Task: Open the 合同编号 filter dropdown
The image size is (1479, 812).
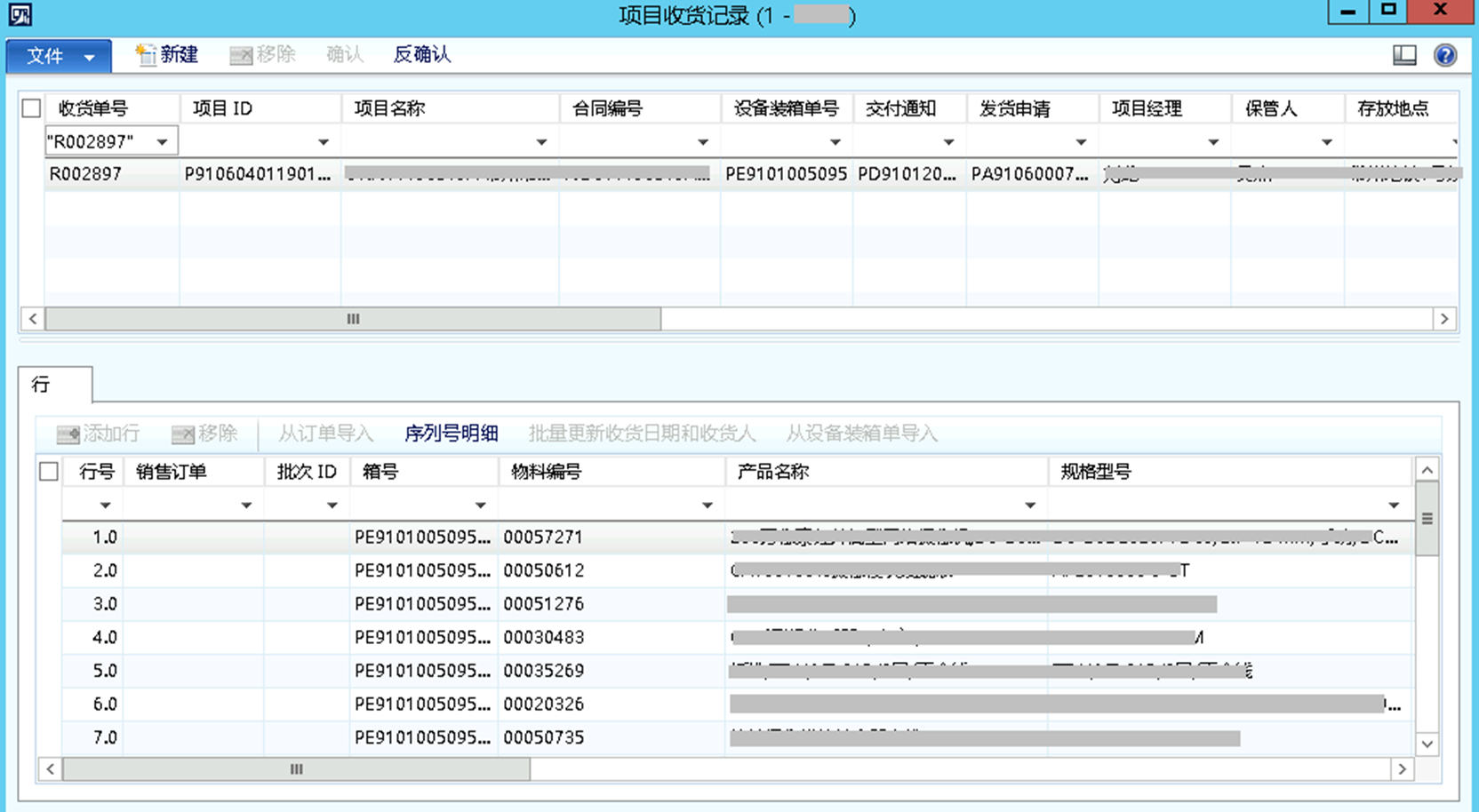Action: pos(703,141)
